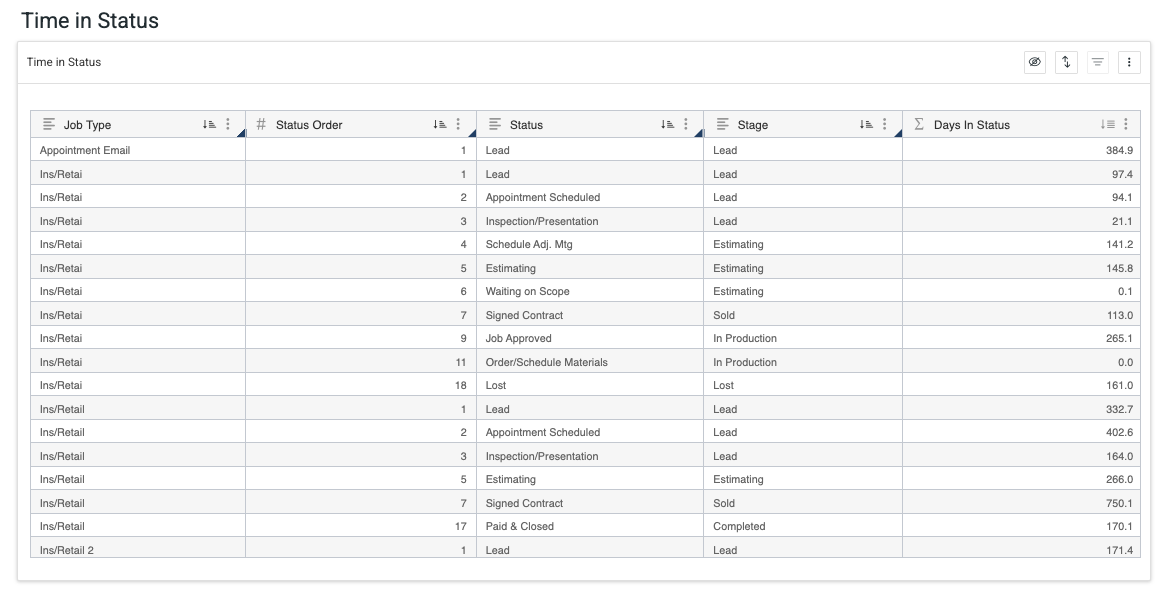Click the Status Order 18 cell
Screen dimensions: 1174x601
(361, 385)
